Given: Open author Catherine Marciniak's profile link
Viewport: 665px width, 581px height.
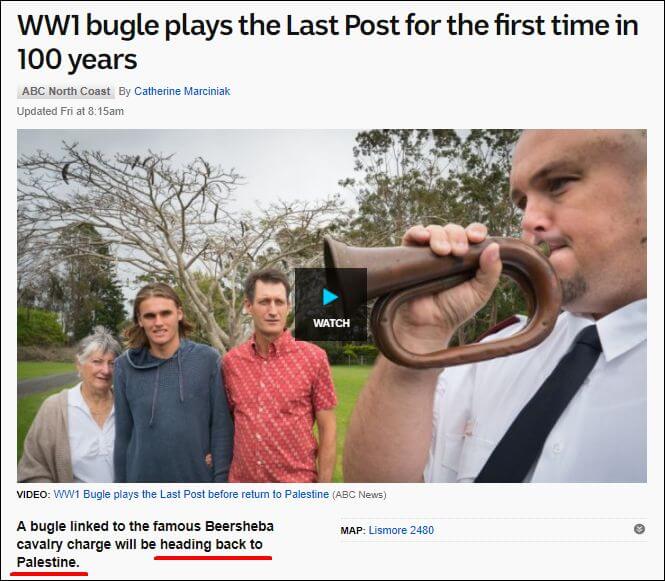Looking at the screenshot, I should point(182,91).
